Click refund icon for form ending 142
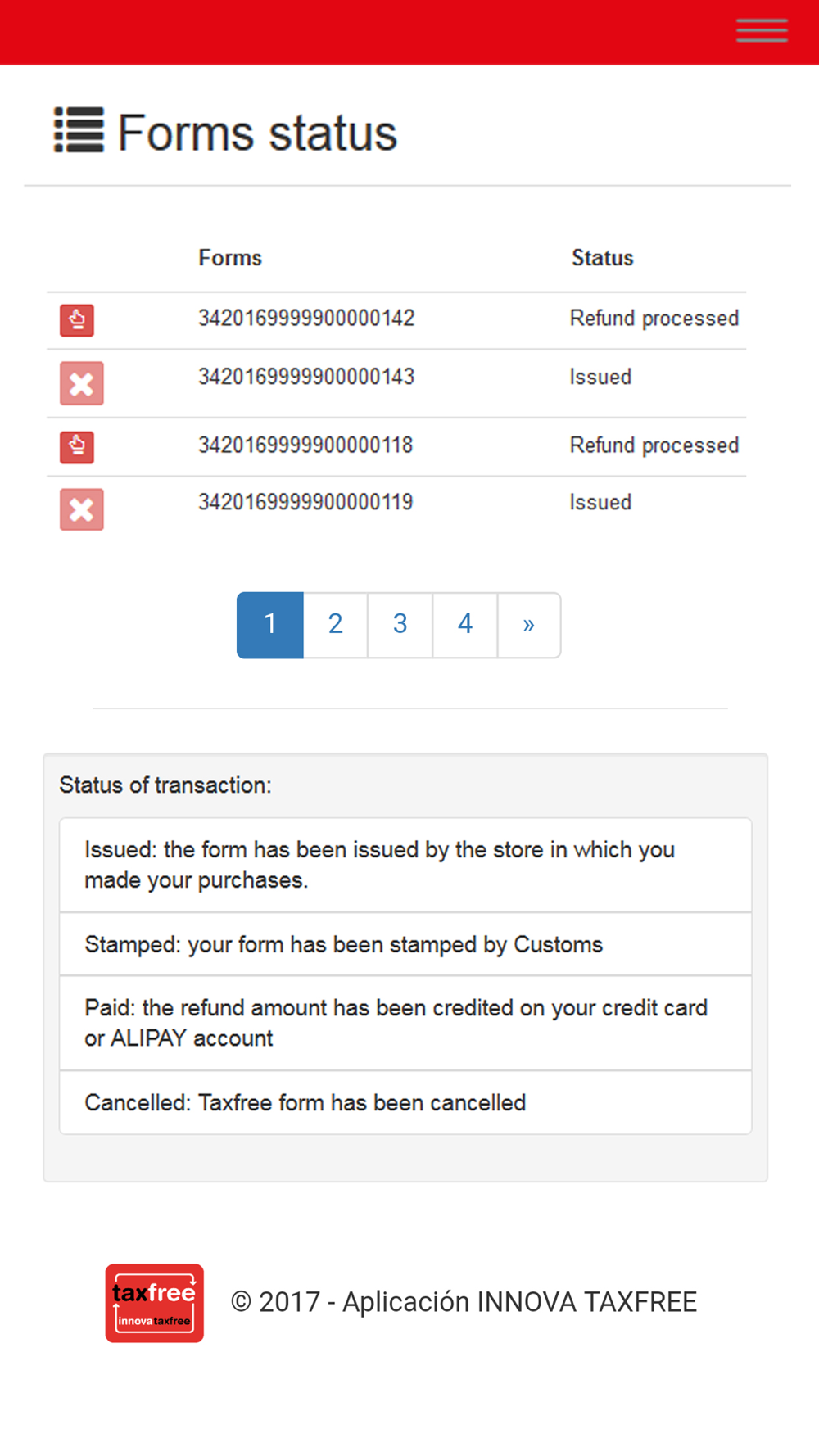 pos(77,320)
